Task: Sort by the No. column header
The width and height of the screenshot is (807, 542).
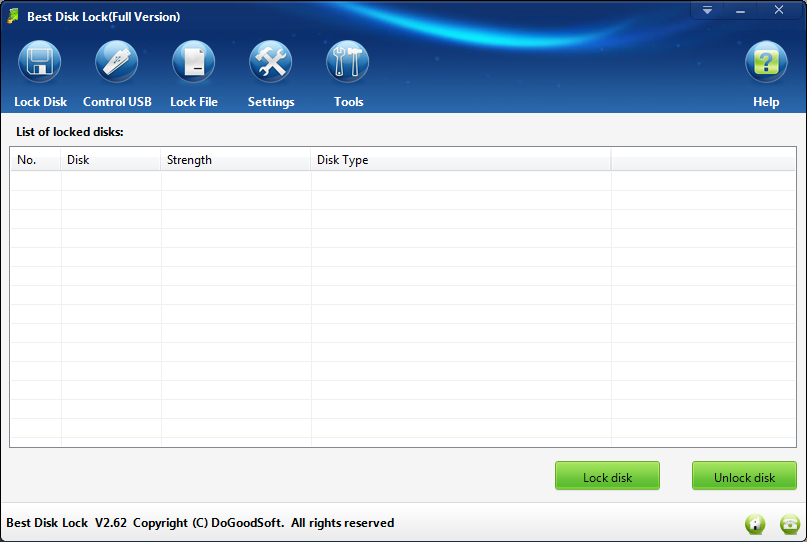Action: tap(36, 160)
